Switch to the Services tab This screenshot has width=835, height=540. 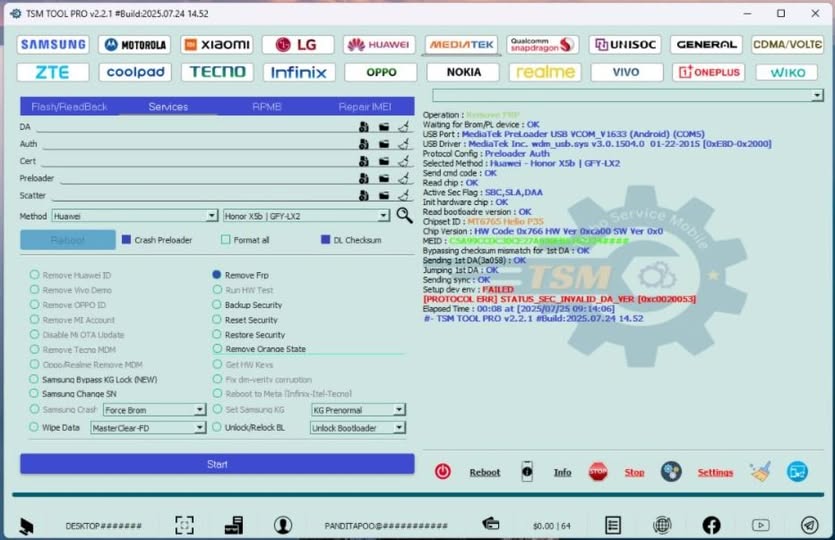coord(168,107)
